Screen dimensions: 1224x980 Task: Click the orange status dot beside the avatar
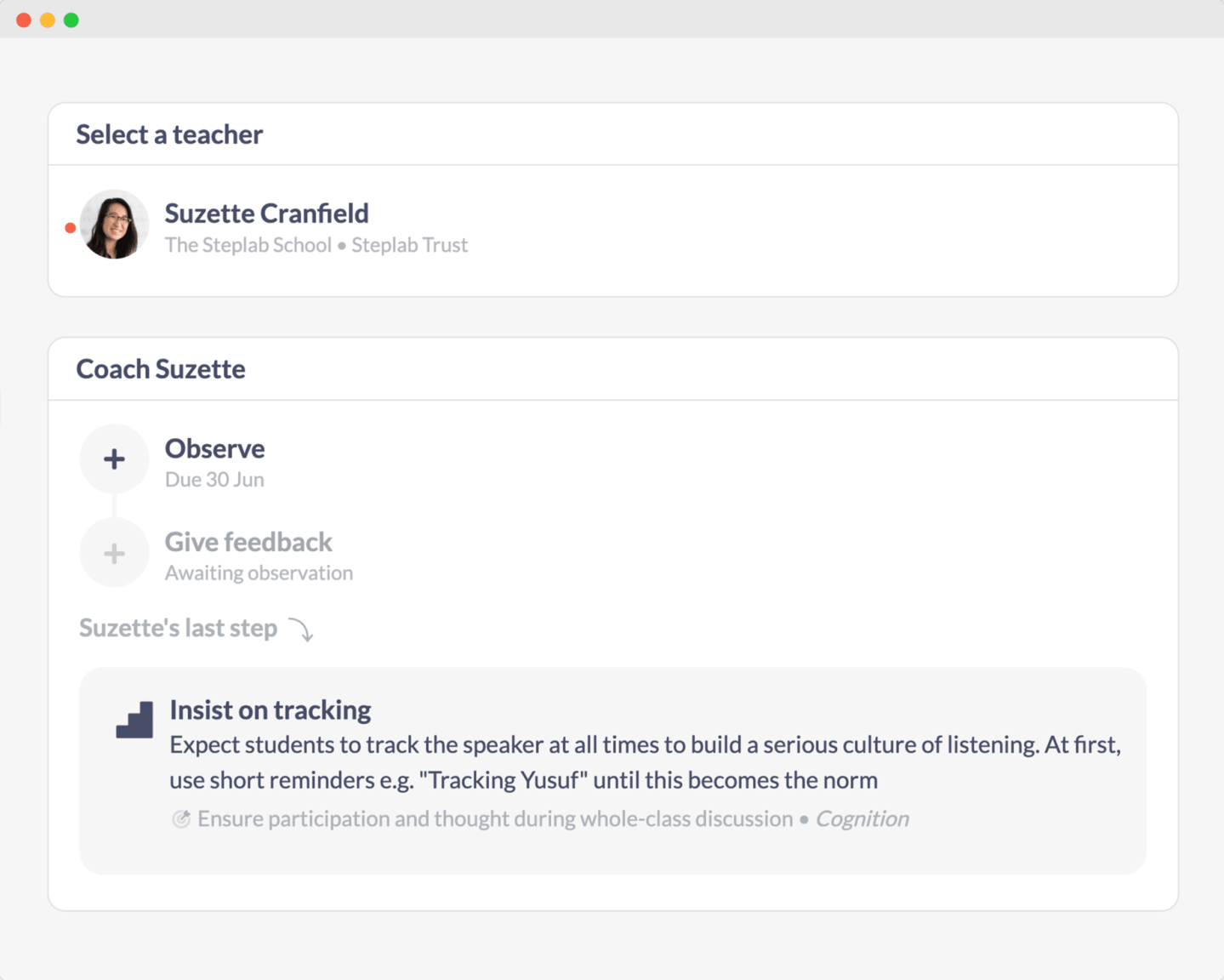(71, 228)
